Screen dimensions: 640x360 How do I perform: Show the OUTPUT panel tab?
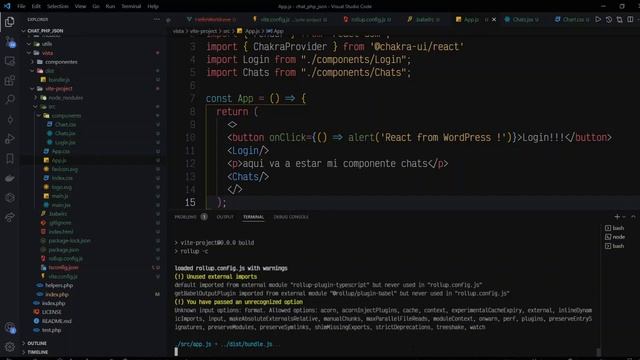tap(225, 217)
